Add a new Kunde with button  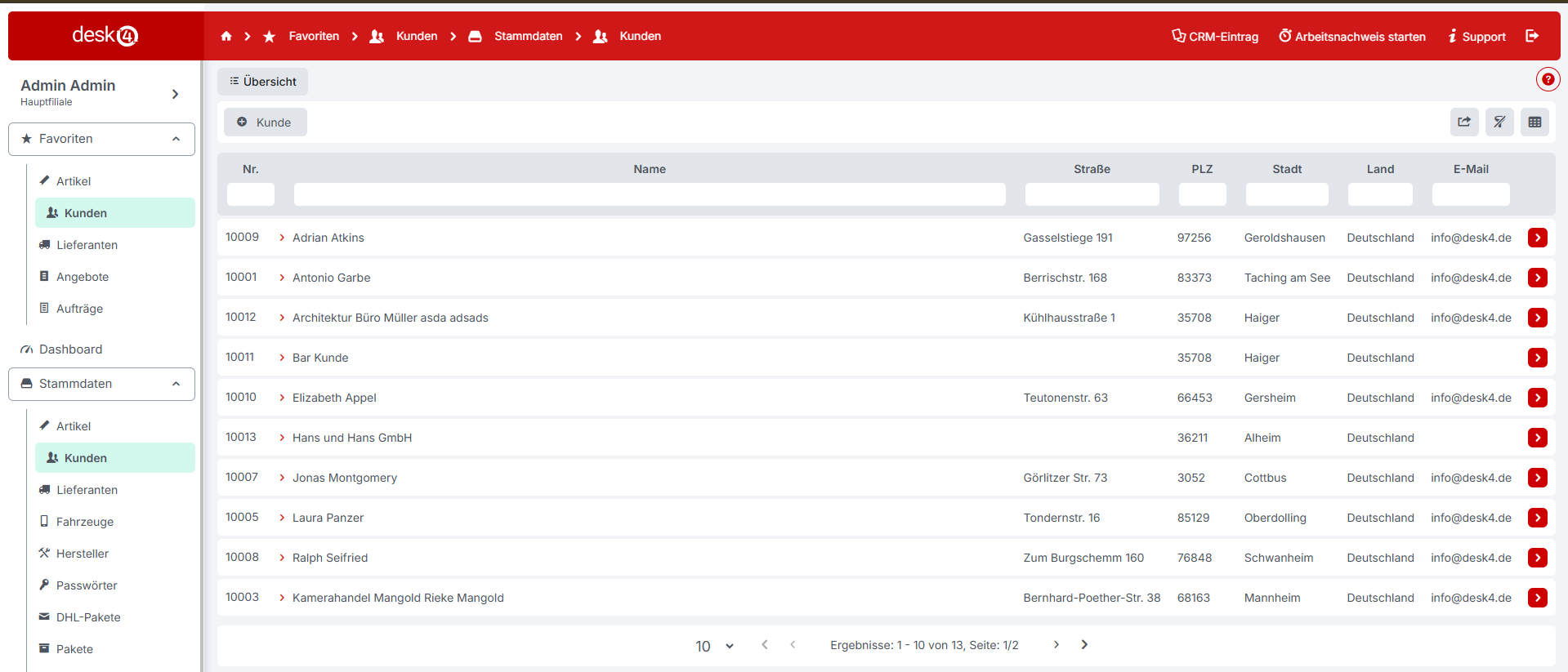click(x=265, y=122)
